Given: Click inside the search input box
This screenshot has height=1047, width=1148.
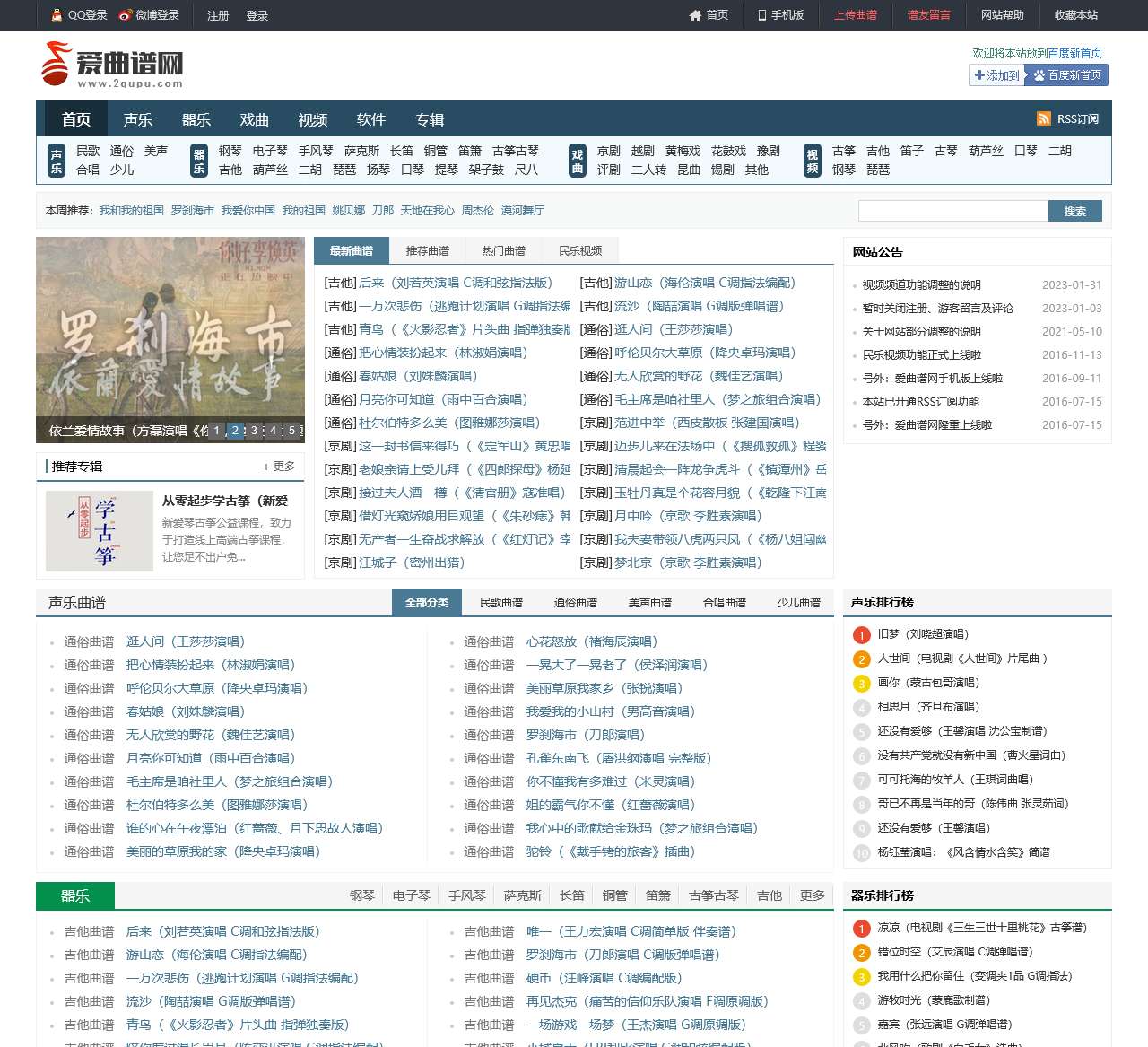Looking at the screenshot, I should click(951, 210).
